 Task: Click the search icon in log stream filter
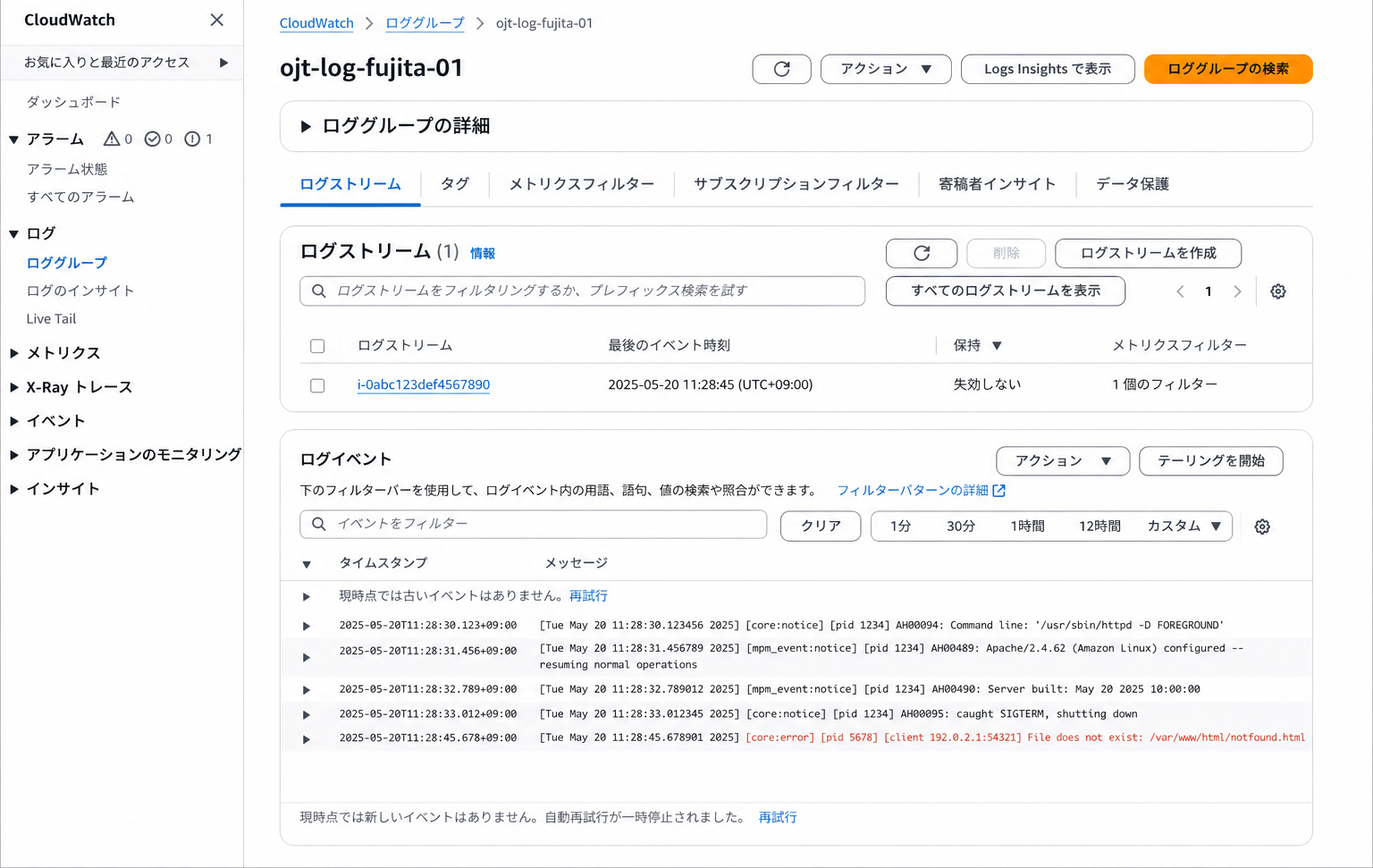[x=318, y=291]
